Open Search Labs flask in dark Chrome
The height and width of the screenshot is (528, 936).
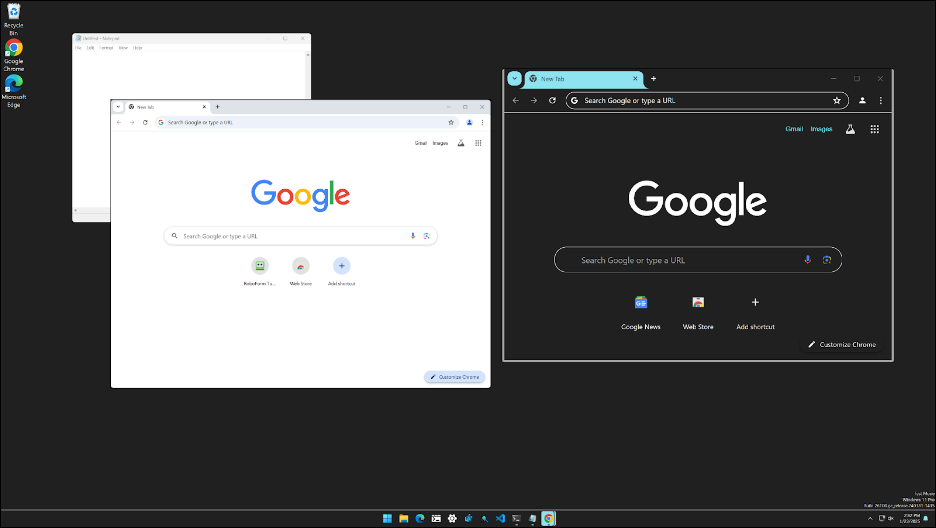(x=850, y=129)
